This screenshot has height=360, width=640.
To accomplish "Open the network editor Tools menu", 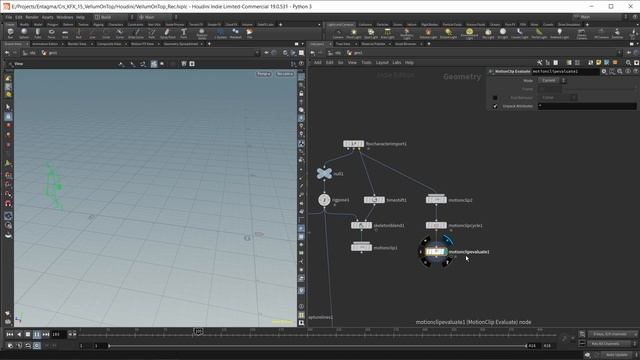I will coord(366,62).
